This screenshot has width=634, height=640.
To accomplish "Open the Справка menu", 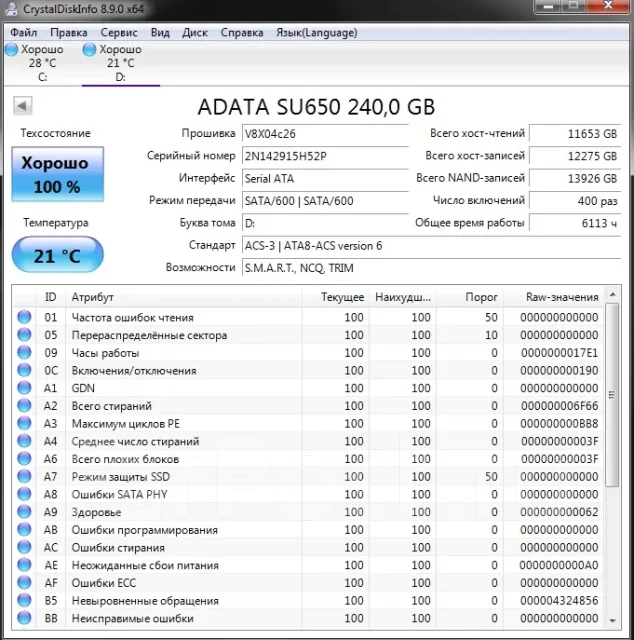I will click(x=242, y=33).
